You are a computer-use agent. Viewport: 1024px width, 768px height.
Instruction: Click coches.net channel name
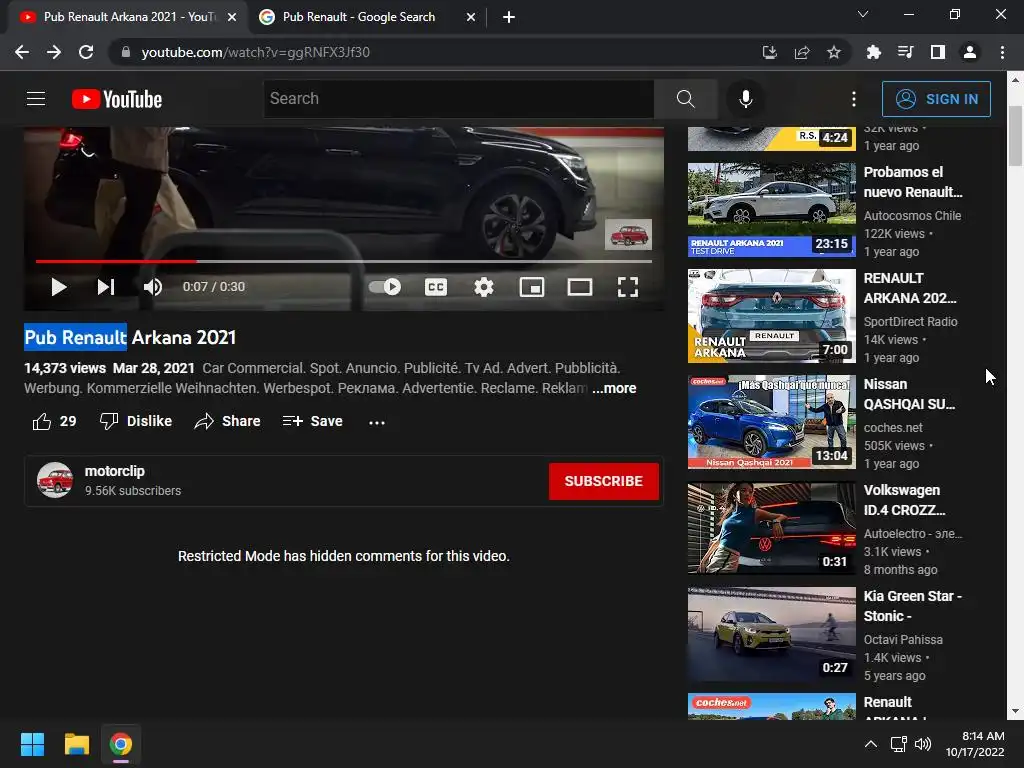point(893,428)
